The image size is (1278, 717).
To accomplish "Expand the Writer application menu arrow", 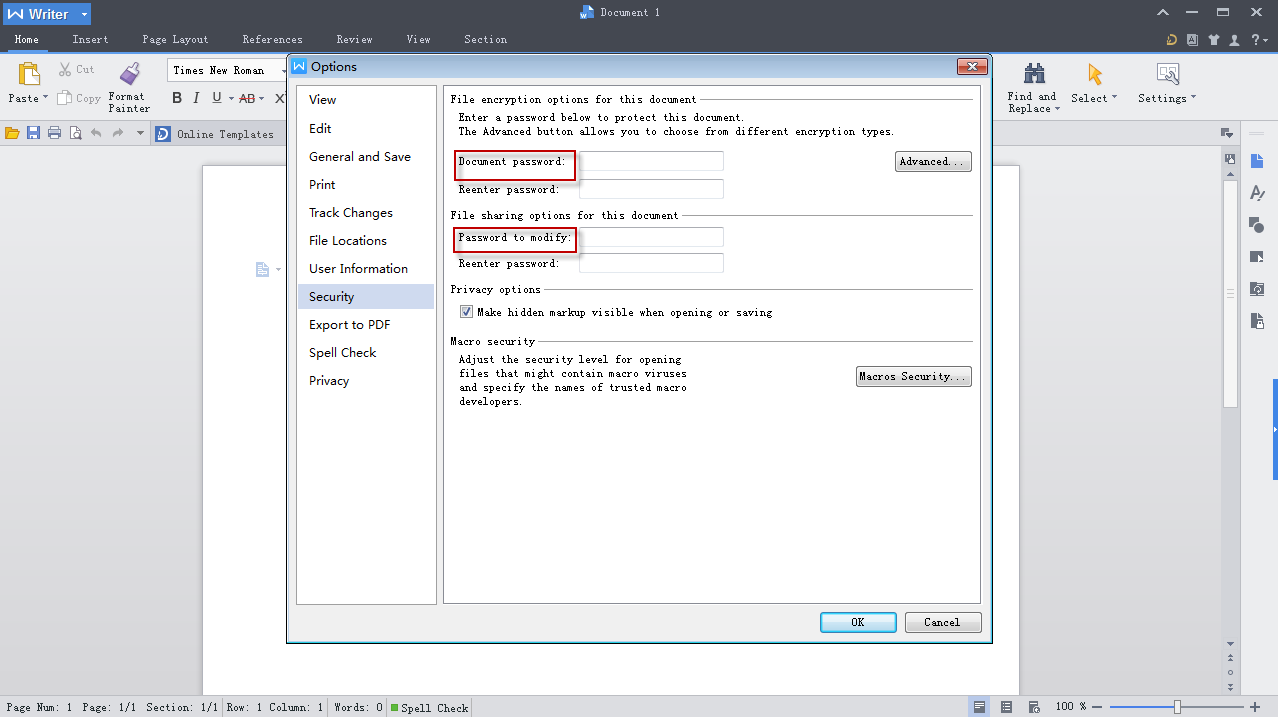I will pos(84,15).
